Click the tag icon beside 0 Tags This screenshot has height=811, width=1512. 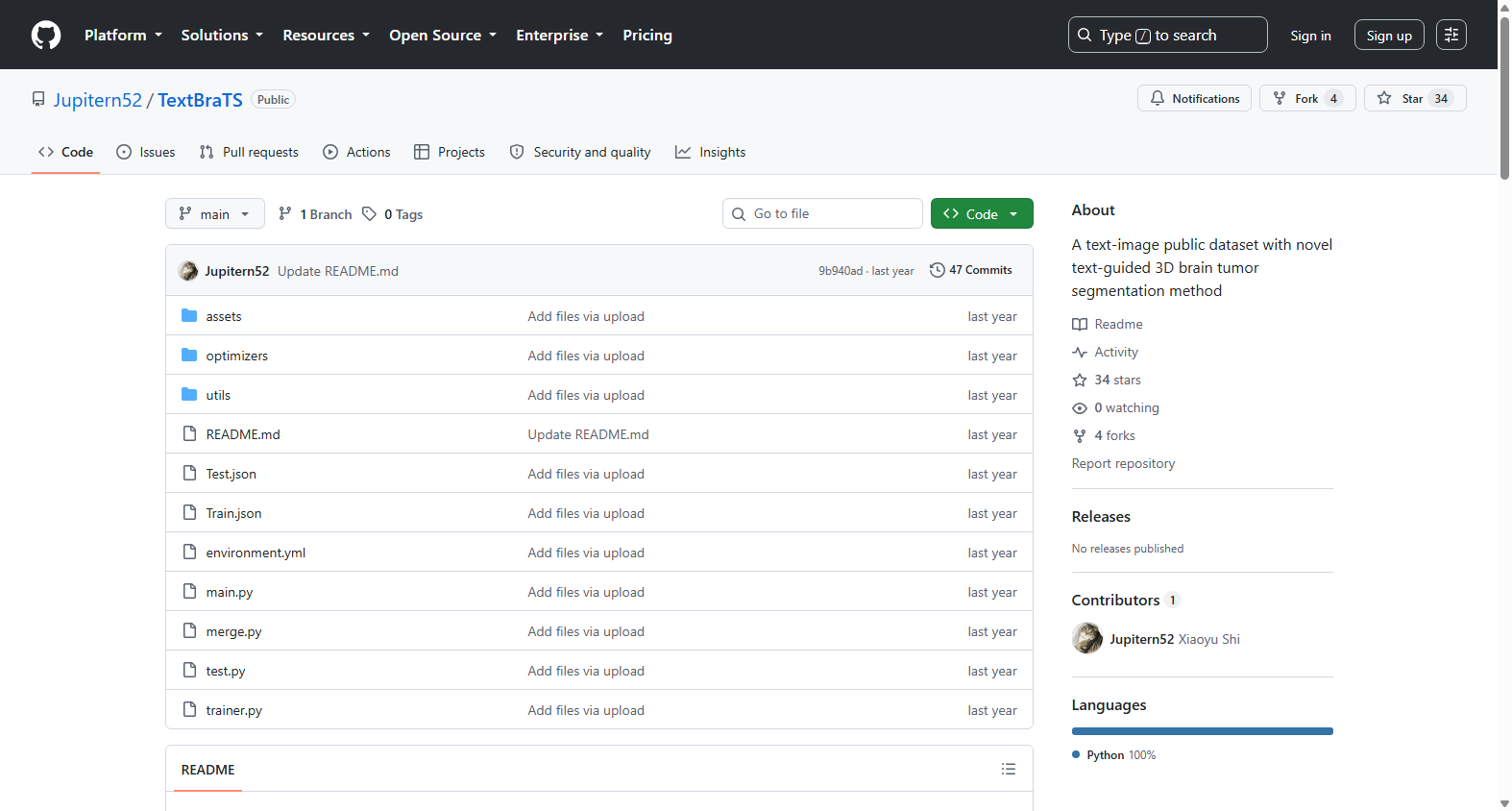[x=369, y=214]
